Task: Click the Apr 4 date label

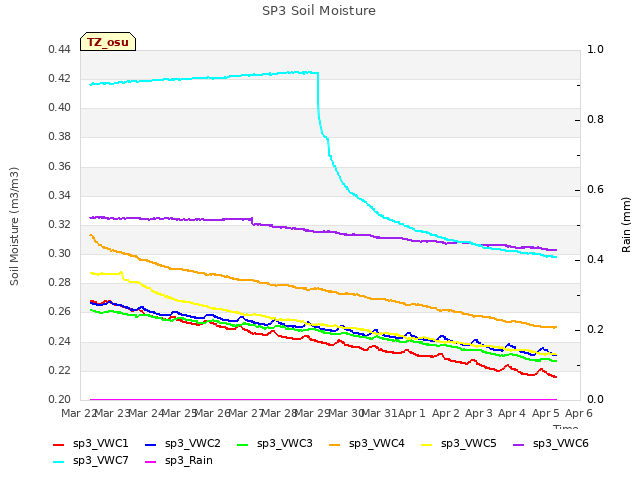Action: coord(512,413)
